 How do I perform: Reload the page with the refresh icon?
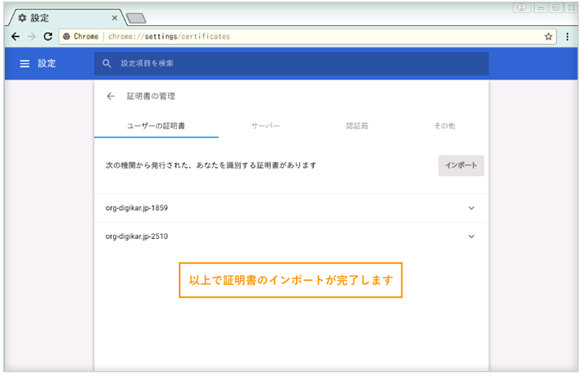(48, 36)
